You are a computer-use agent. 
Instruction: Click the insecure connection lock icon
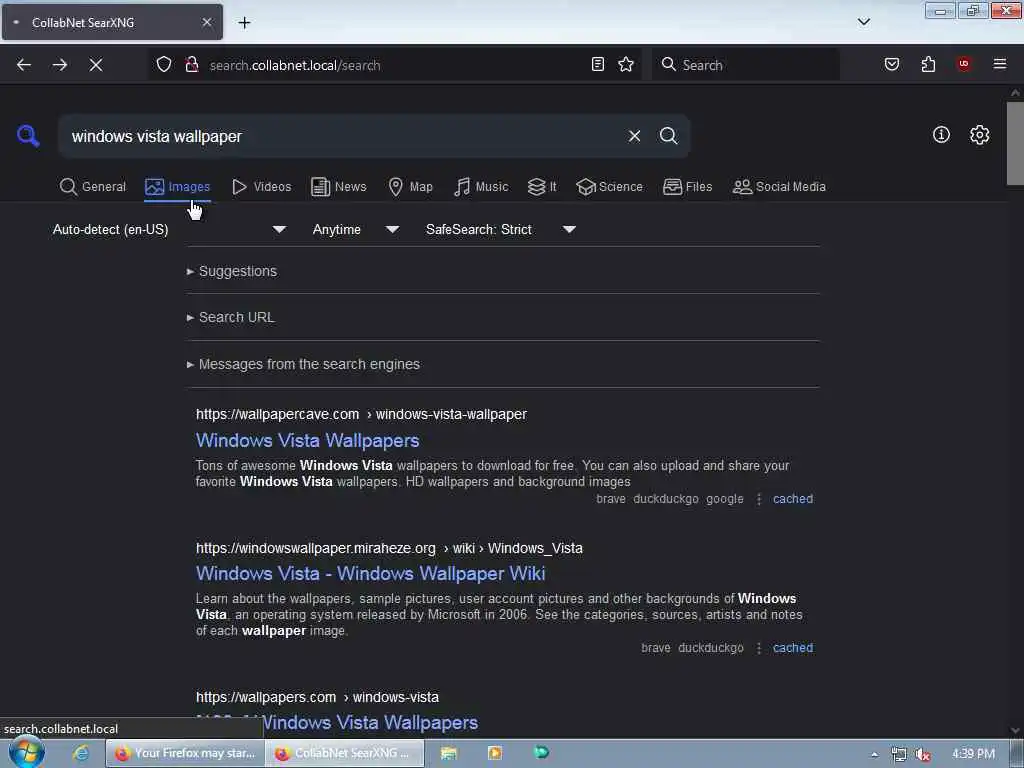[191, 64]
